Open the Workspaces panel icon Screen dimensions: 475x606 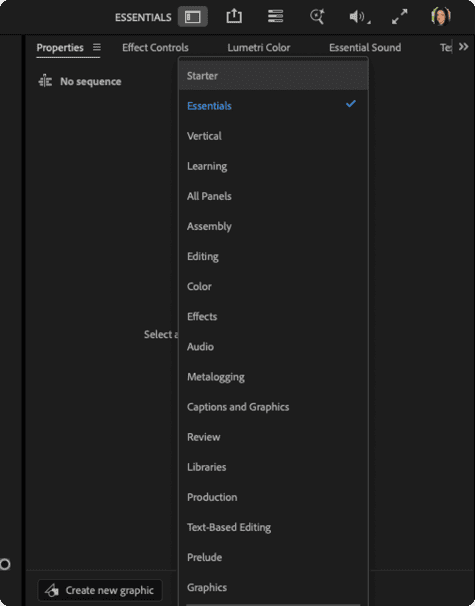coord(192,17)
